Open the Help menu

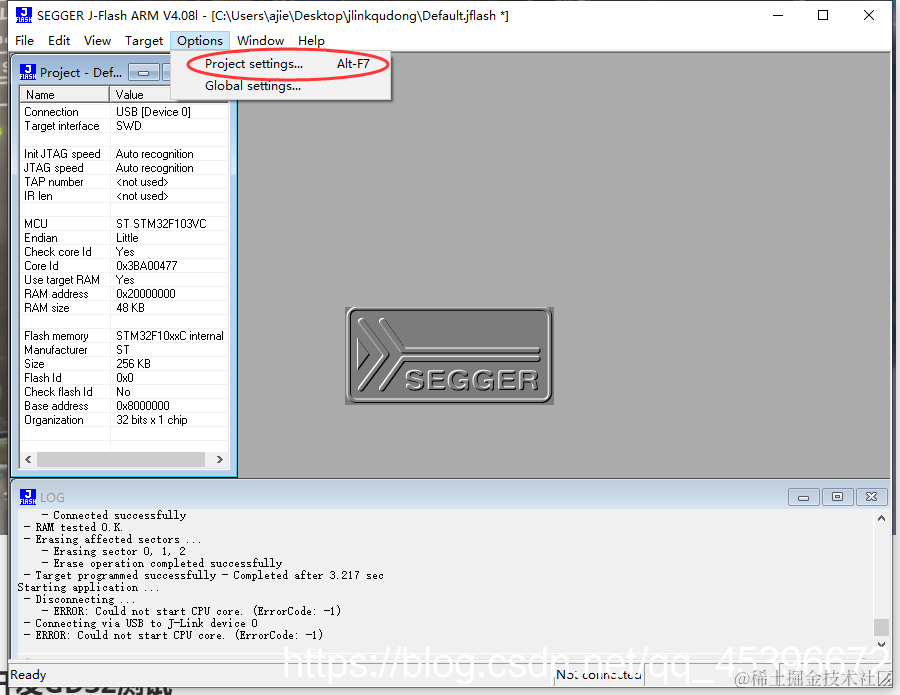tap(311, 41)
